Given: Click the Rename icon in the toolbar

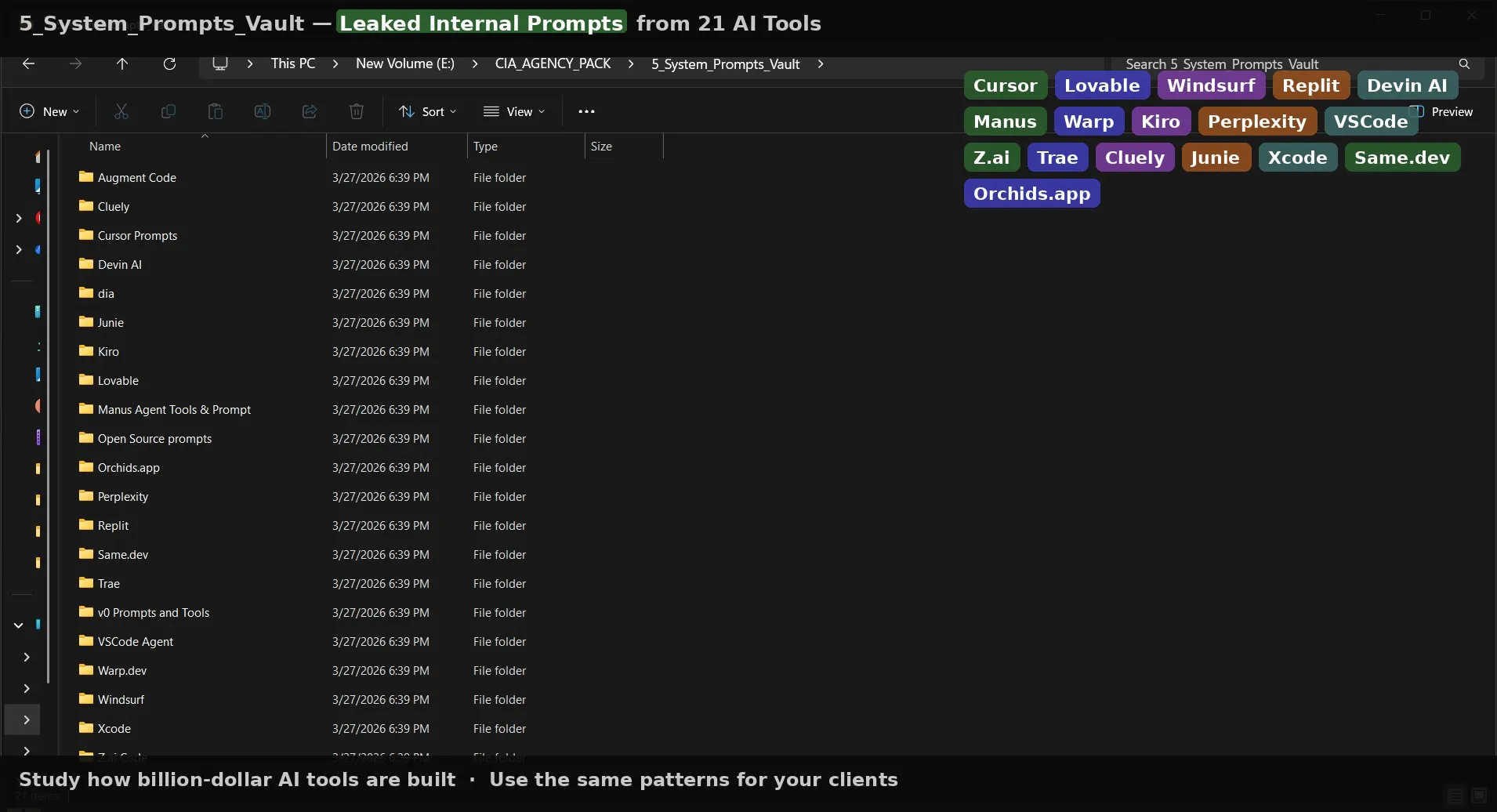Looking at the screenshot, I should click(x=263, y=111).
